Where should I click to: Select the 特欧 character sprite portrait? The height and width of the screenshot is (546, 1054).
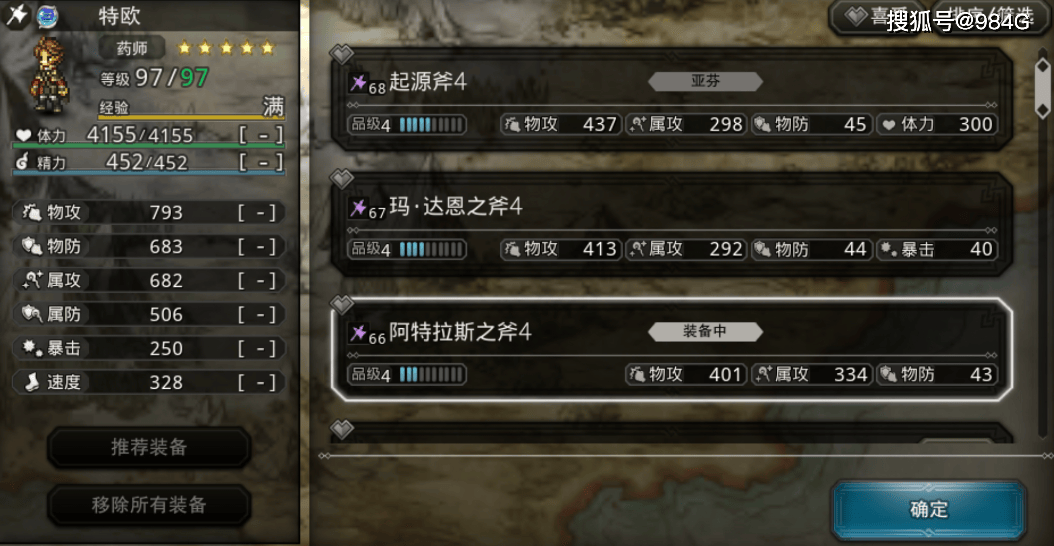click(x=48, y=74)
